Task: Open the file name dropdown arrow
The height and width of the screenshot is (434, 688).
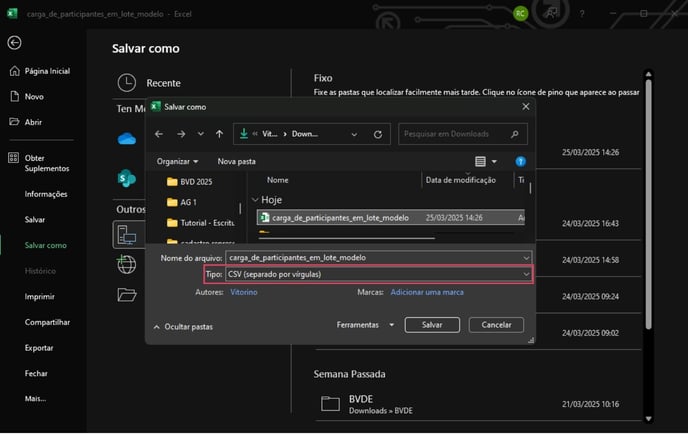Action: coord(526,258)
